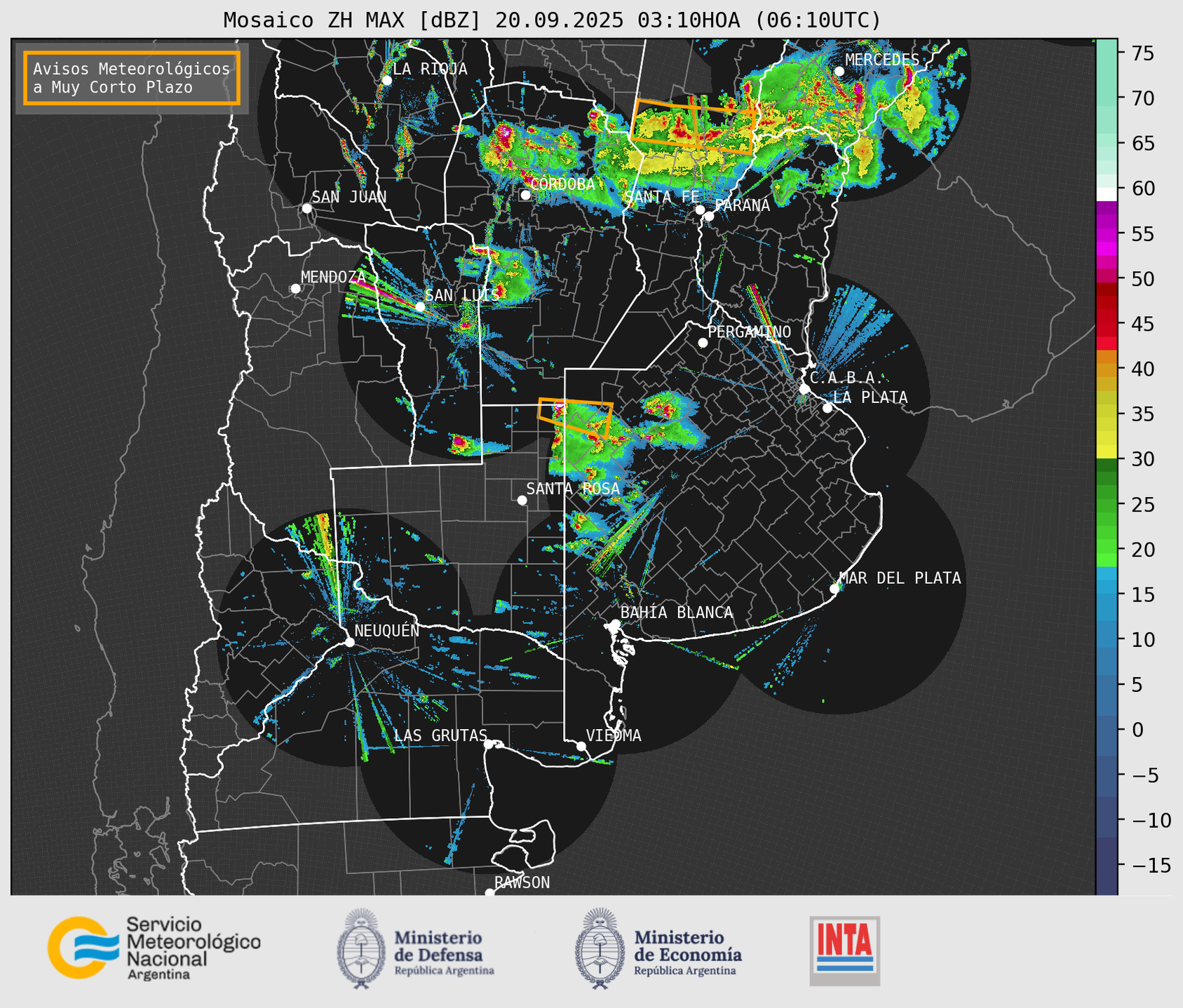Screen dimensions: 1183x1008
Task: Select the Mar del Plata marker dot
Action: [x=834, y=589]
